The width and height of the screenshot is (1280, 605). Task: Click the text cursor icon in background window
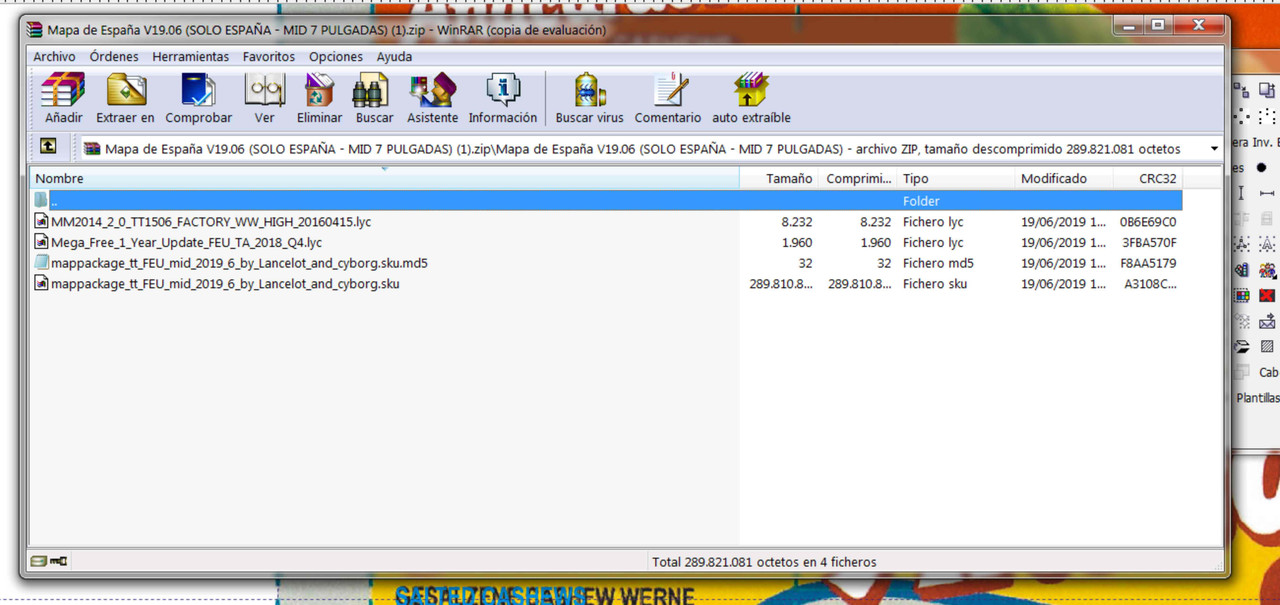coord(1242,192)
